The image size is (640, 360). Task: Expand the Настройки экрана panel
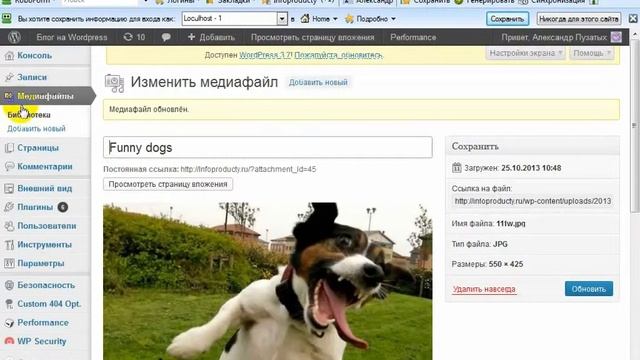click(526, 53)
